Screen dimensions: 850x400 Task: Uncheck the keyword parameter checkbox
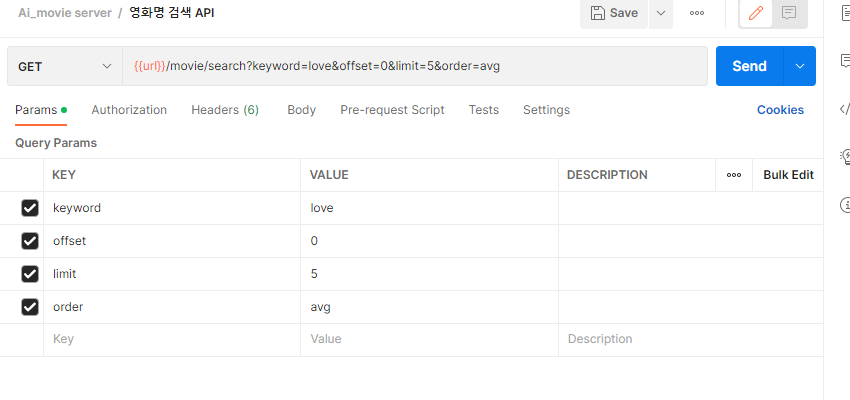[x=30, y=208]
